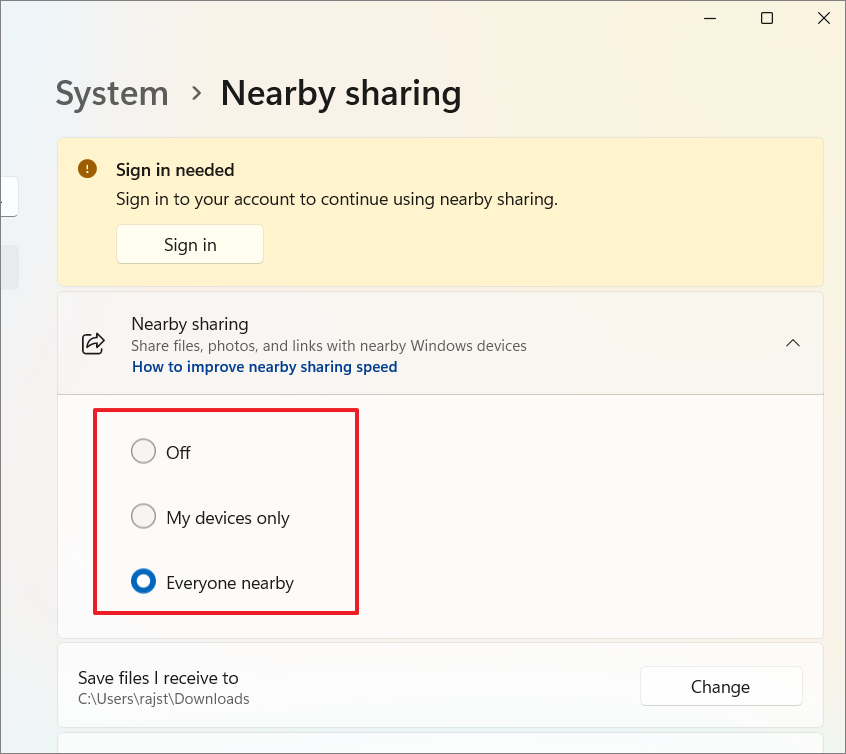Viewport: 846px width, 754px height.
Task: Click the Nearby sharing share icon
Action: (x=93, y=343)
